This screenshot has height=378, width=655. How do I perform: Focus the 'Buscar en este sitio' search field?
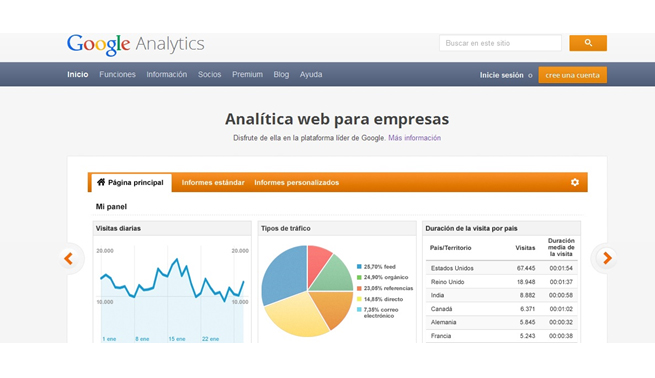pos(500,43)
